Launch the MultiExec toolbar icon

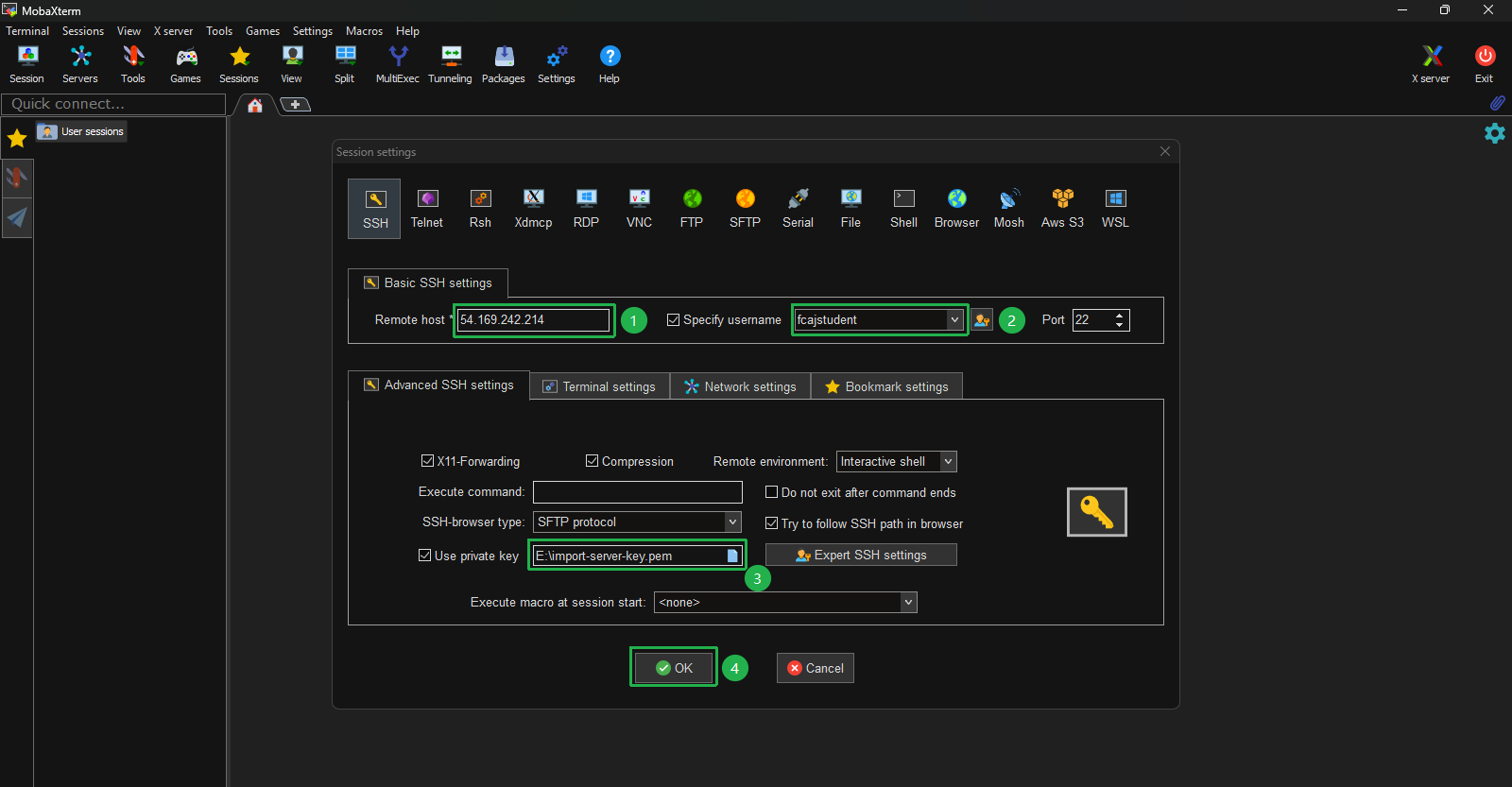398,65
